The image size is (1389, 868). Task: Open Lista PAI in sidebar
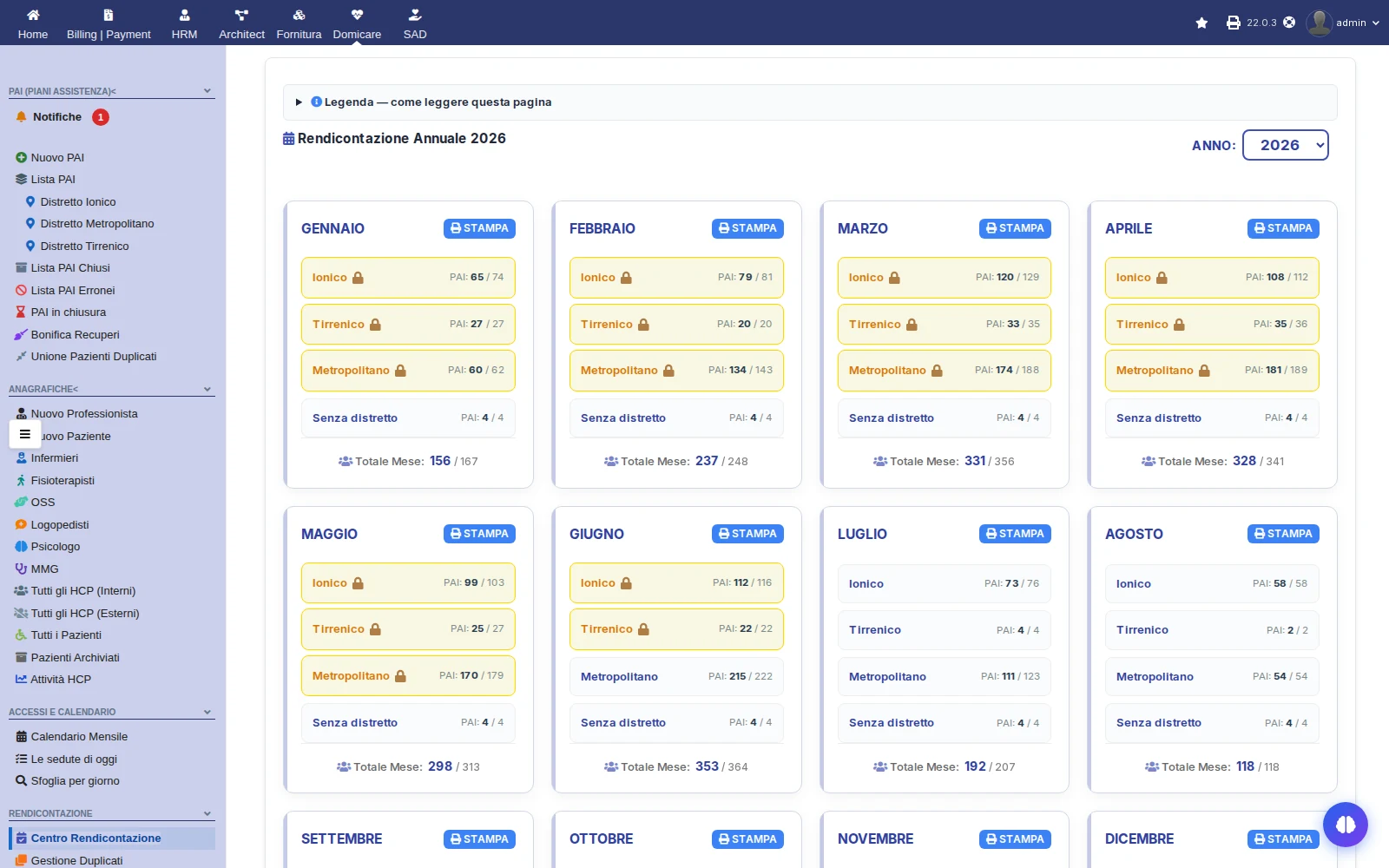pyautogui.click(x=53, y=180)
